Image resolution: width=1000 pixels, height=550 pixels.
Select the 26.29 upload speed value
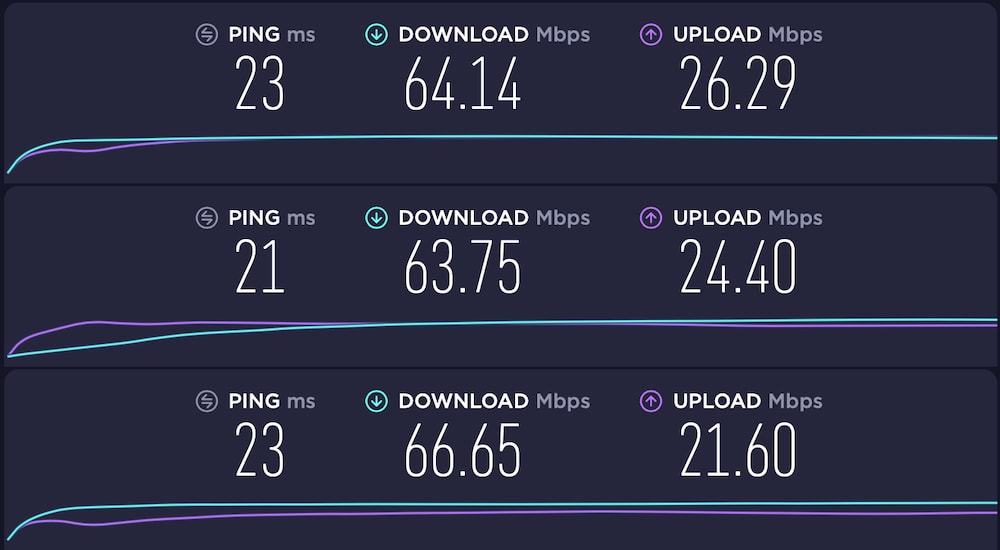pyautogui.click(x=738, y=83)
